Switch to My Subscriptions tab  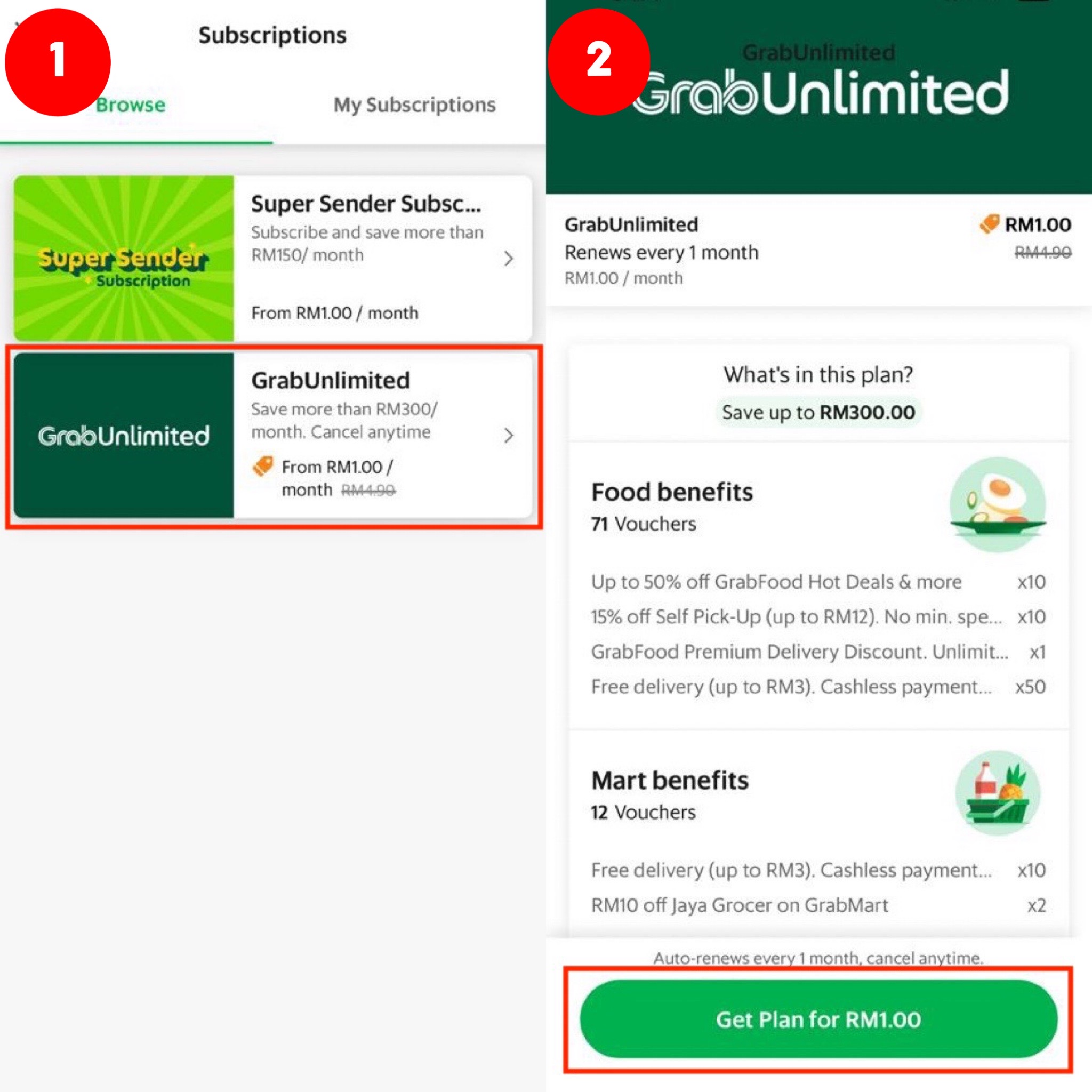coord(414,105)
